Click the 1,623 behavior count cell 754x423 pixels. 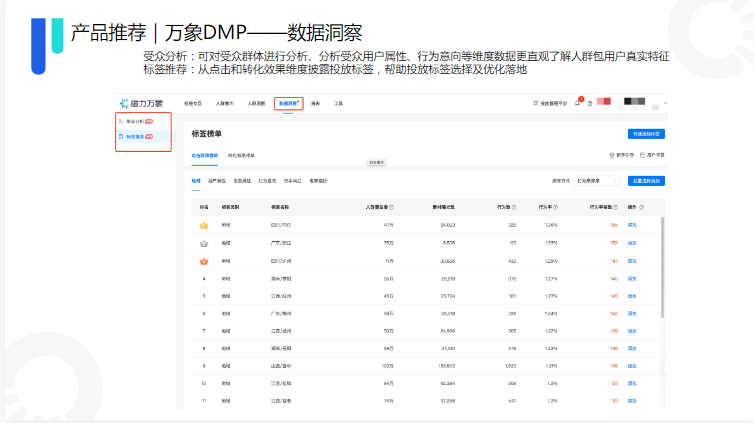tap(511, 366)
